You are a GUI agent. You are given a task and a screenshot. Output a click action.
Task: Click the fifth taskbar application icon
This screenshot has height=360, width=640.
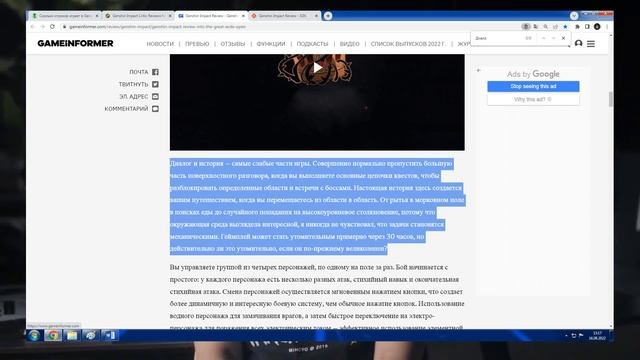[x=109, y=336]
